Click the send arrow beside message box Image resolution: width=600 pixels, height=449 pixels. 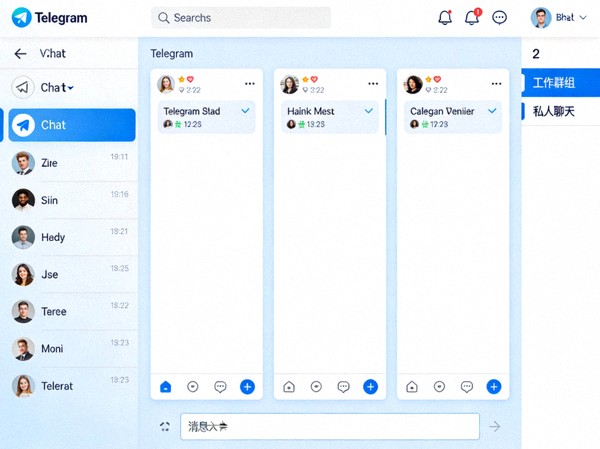click(x=495, y=426)
